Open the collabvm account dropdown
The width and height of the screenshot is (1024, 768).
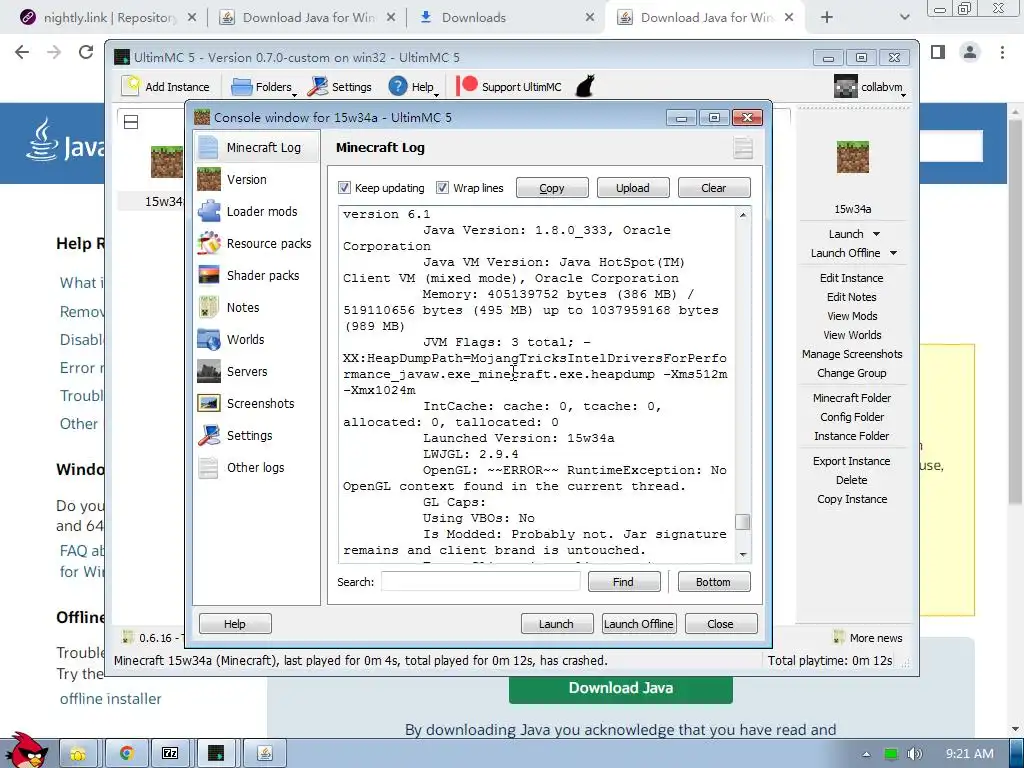pyautogui.click(x=903, y=95)
